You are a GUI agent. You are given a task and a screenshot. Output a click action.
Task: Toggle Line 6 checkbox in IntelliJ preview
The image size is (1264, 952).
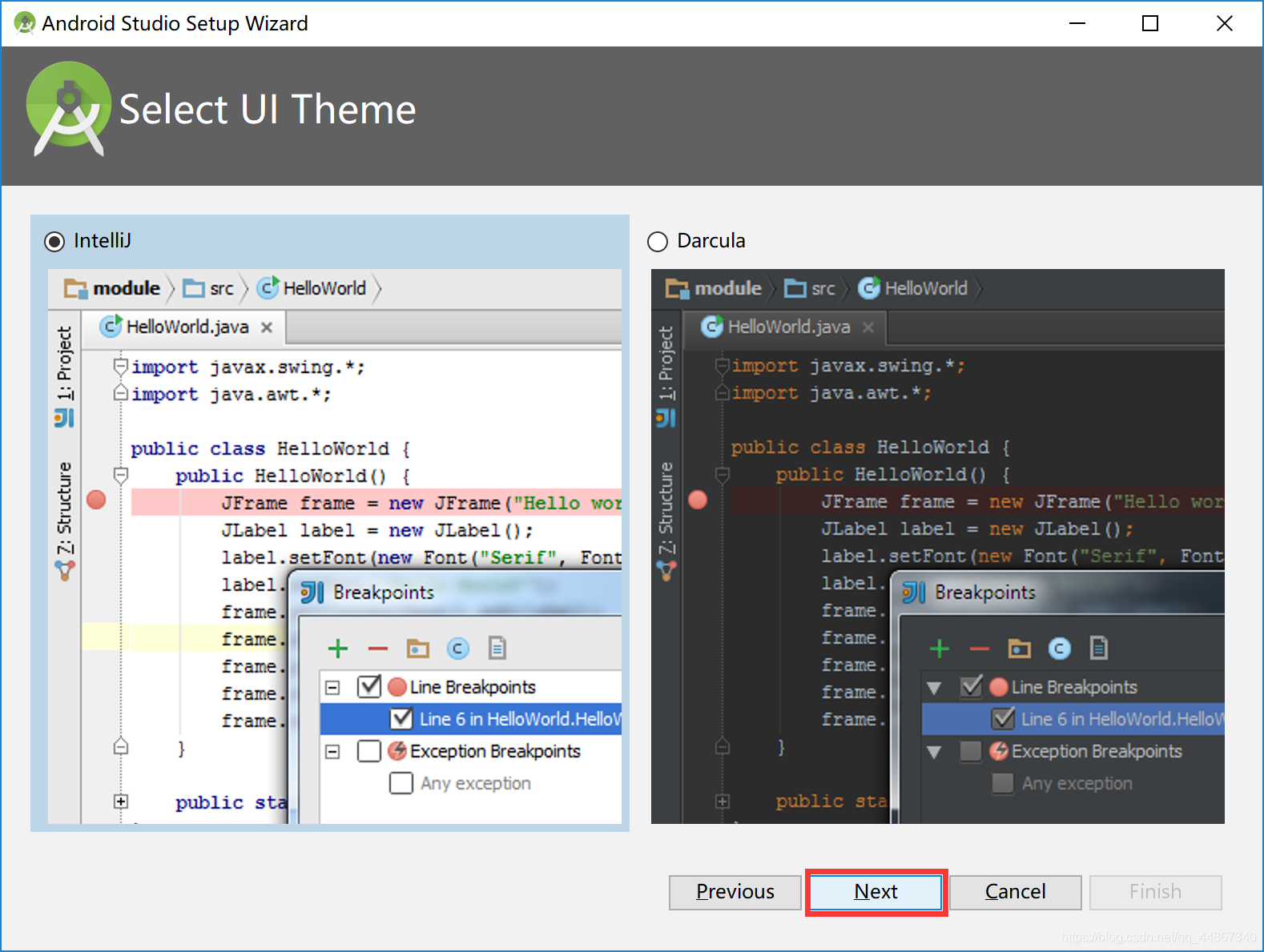click(401, 719)
